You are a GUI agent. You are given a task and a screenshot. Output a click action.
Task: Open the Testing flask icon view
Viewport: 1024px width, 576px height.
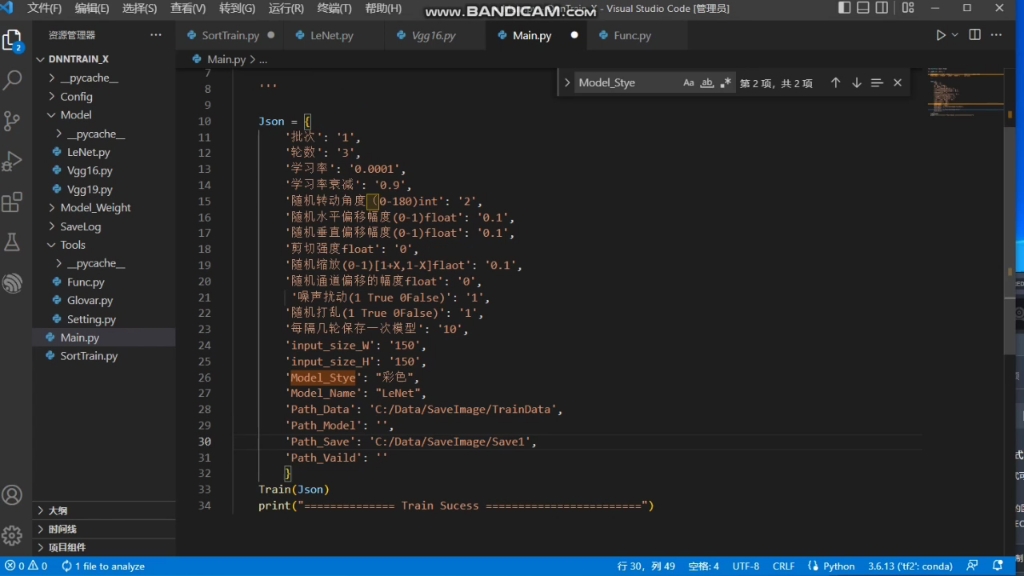(13, 242)
